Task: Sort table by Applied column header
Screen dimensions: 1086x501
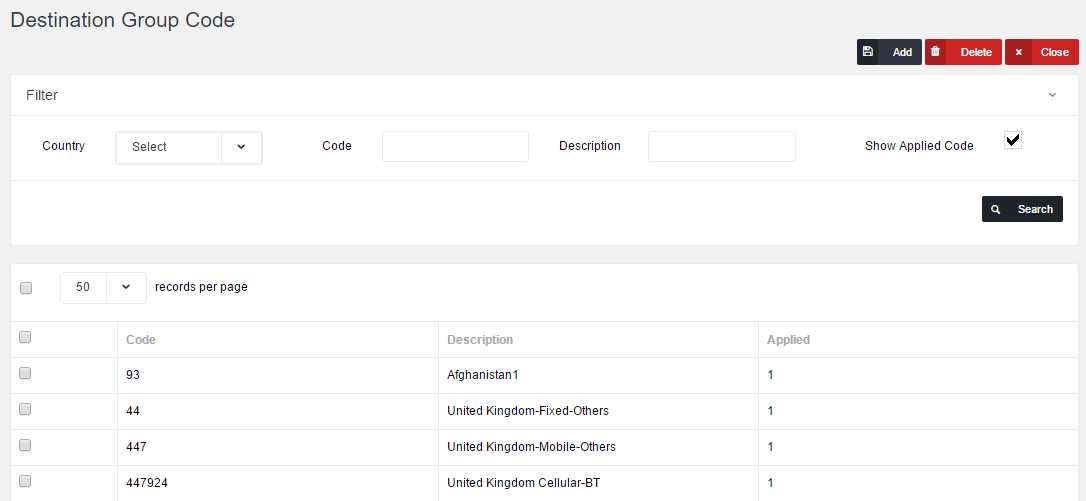Action: (788, 340)
